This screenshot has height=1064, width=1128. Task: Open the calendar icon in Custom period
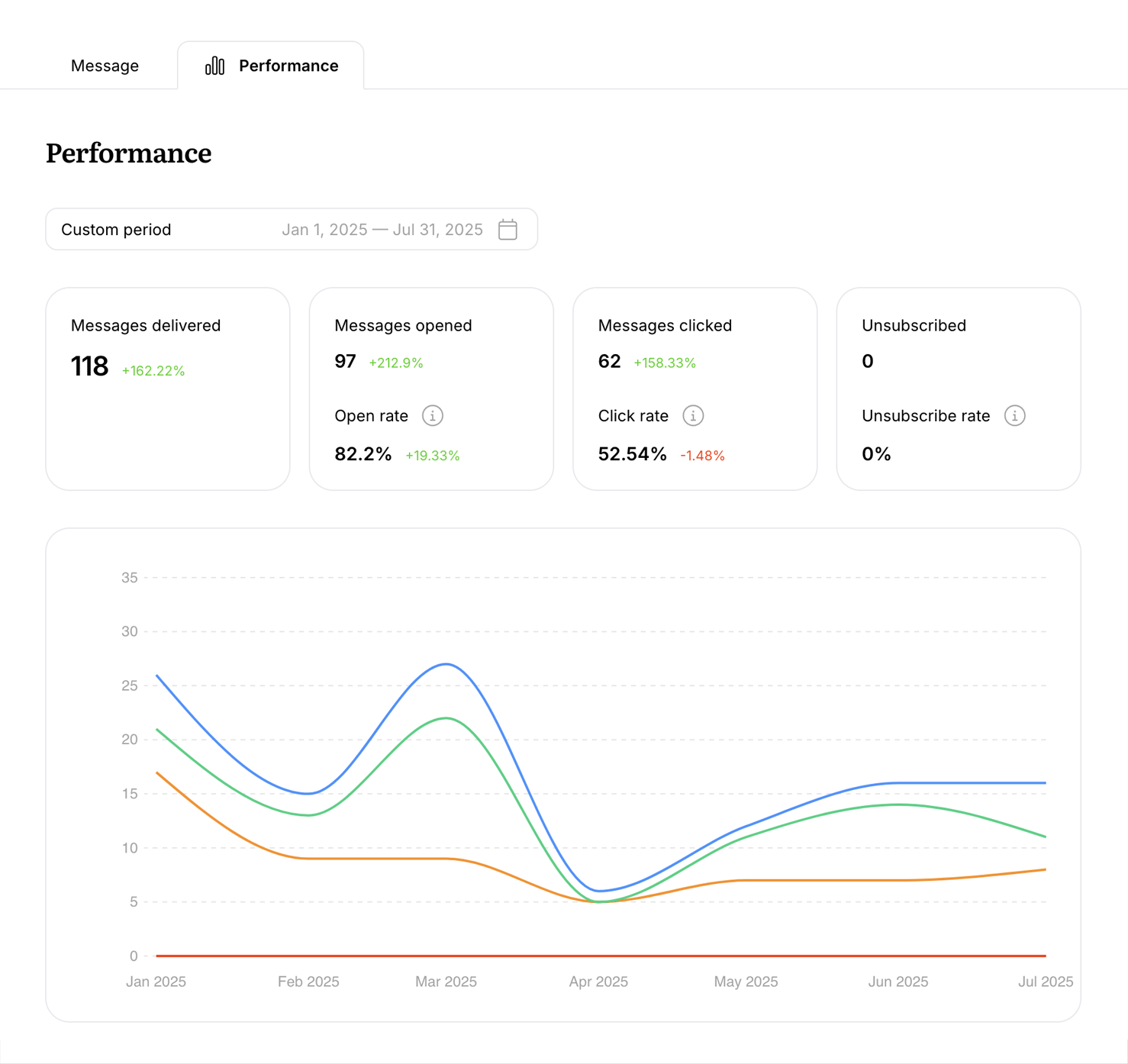coord(508,229)
